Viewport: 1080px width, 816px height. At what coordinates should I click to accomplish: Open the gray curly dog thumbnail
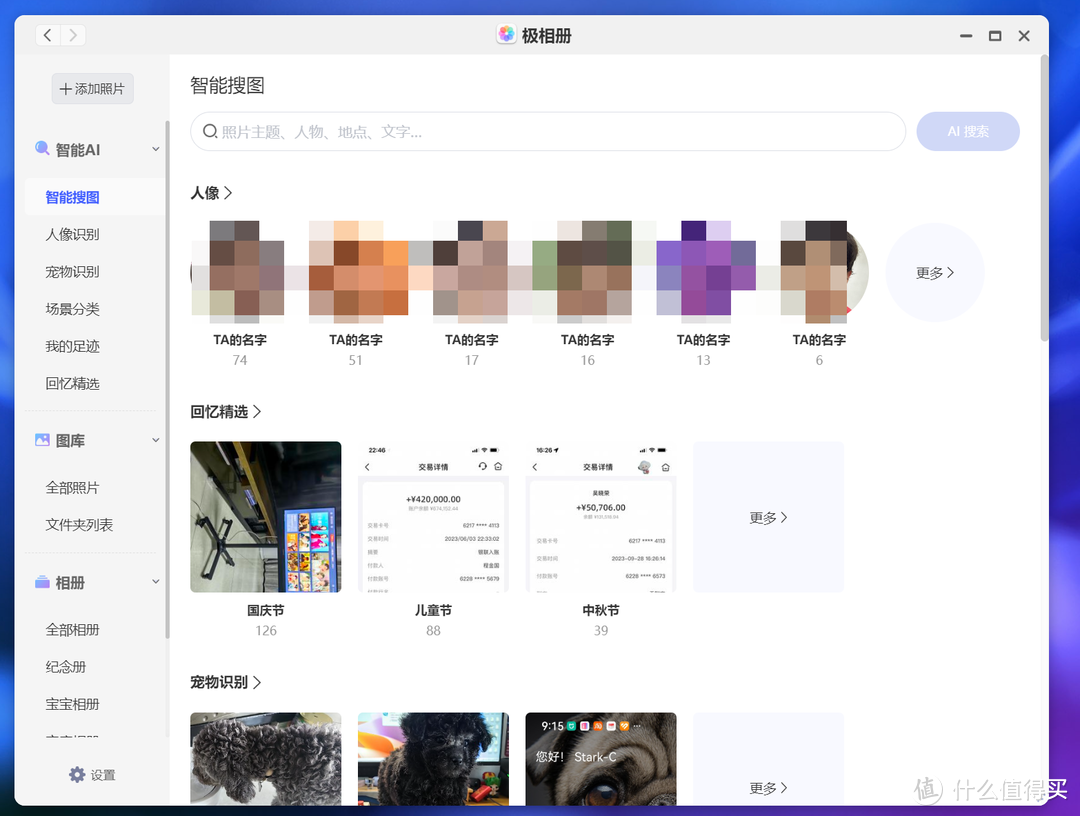pos(266,759)
